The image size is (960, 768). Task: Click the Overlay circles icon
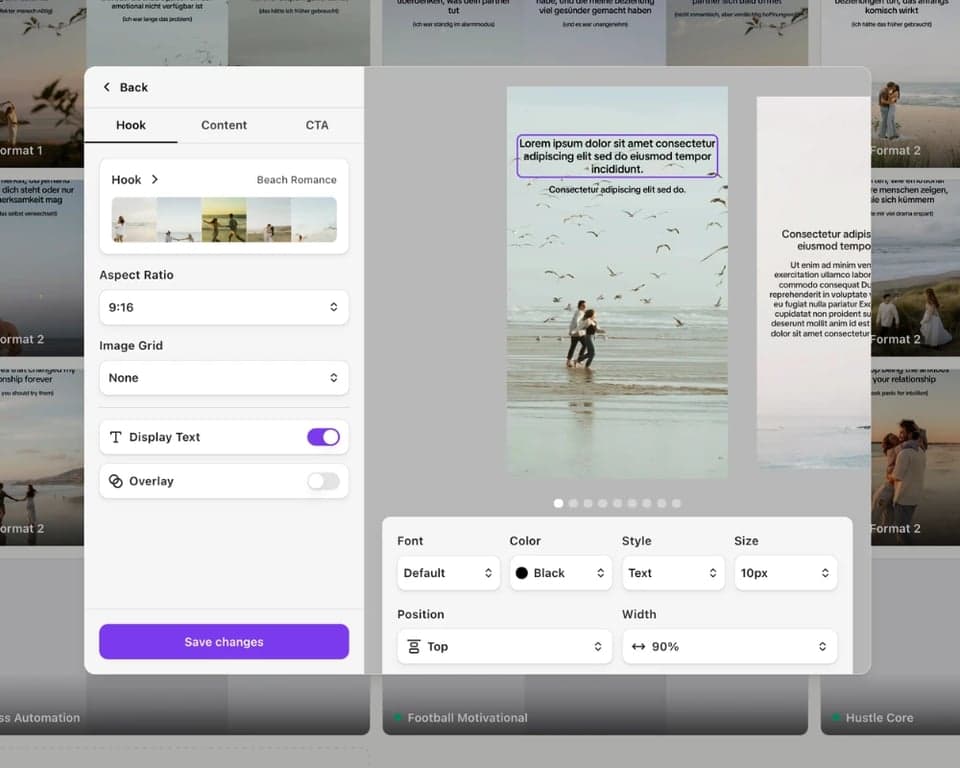click(x=115, y=481)
